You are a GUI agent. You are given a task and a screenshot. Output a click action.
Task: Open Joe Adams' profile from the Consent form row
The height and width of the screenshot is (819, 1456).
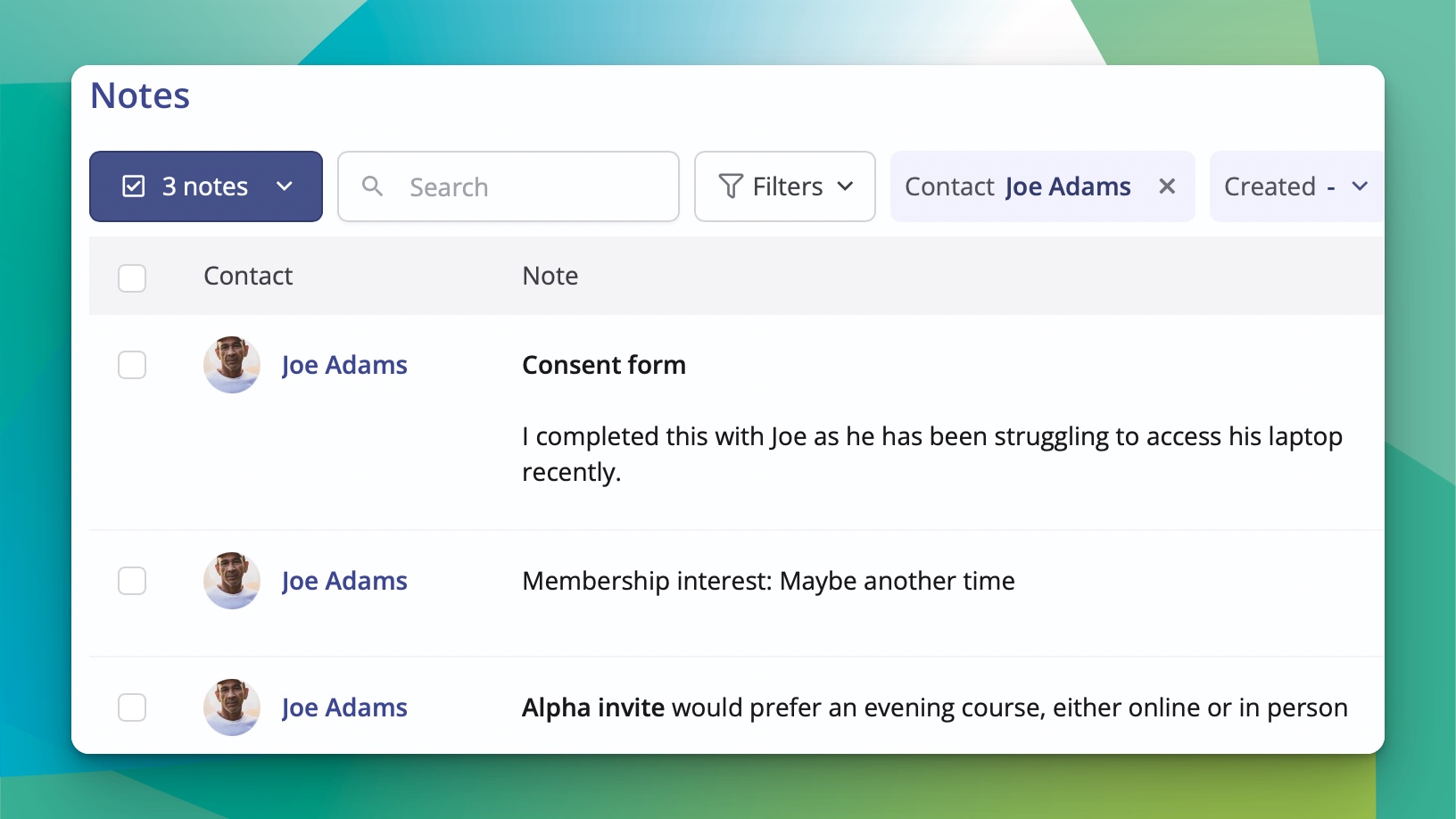pos(343,365)
